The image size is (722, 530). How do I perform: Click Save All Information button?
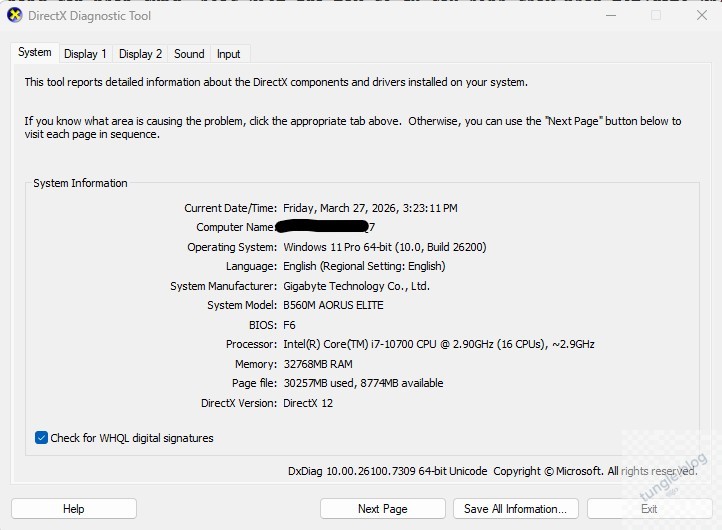pyautogui.click(x=516, y=509)
